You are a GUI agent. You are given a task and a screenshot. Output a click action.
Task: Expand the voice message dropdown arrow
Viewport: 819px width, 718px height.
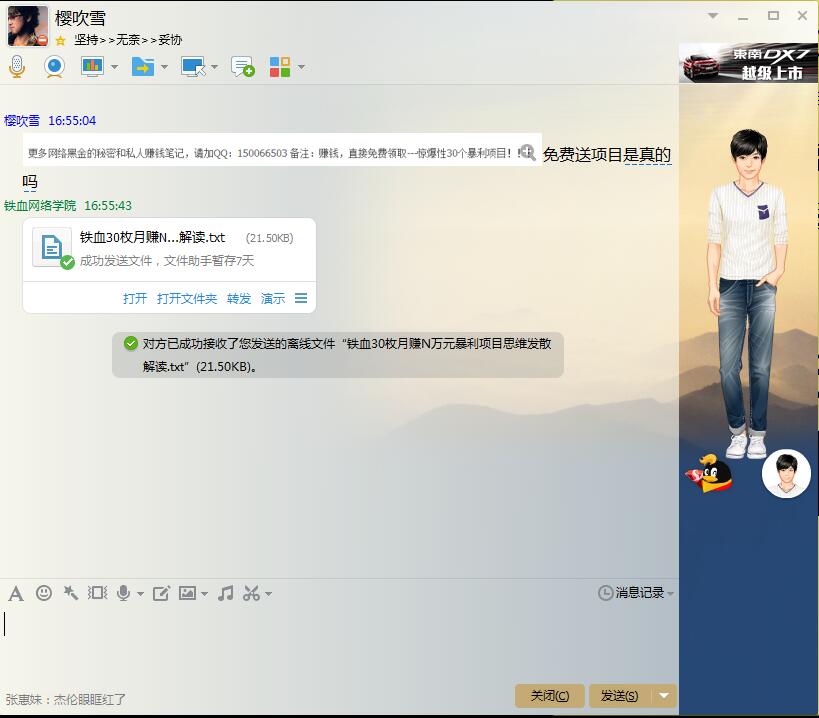pos(140,594)
